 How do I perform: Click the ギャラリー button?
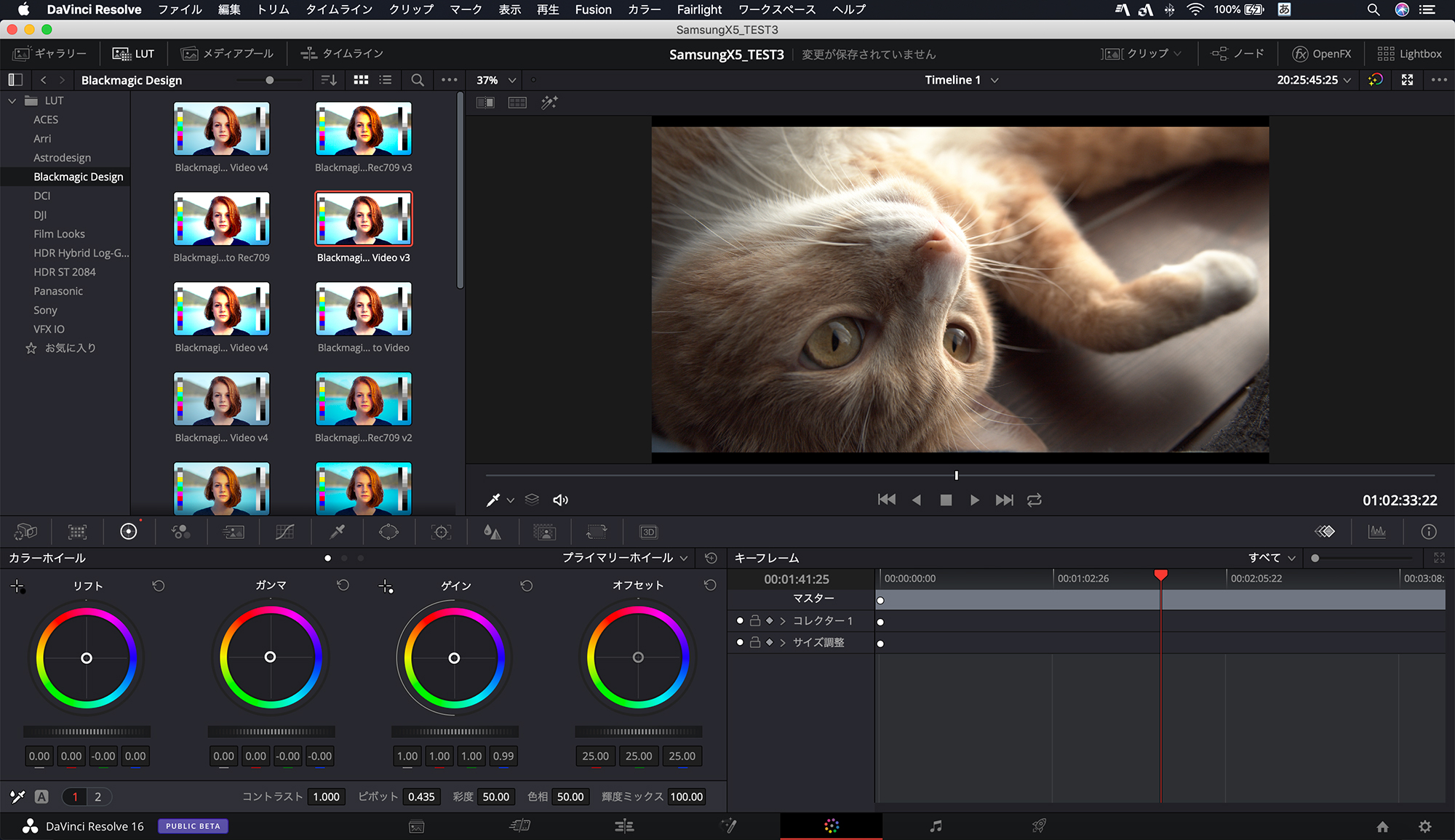pyautogui.click(x=52, y=53)
